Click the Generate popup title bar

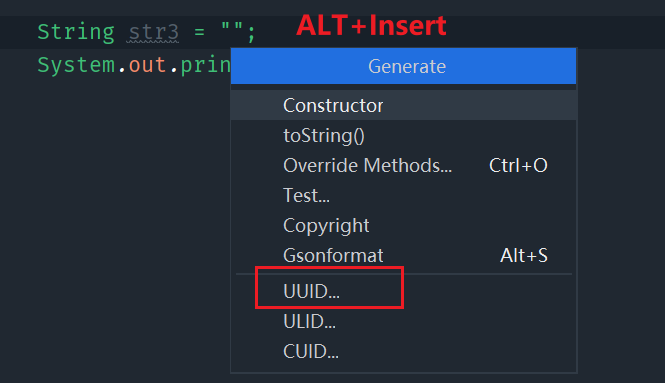coord(403,66)
